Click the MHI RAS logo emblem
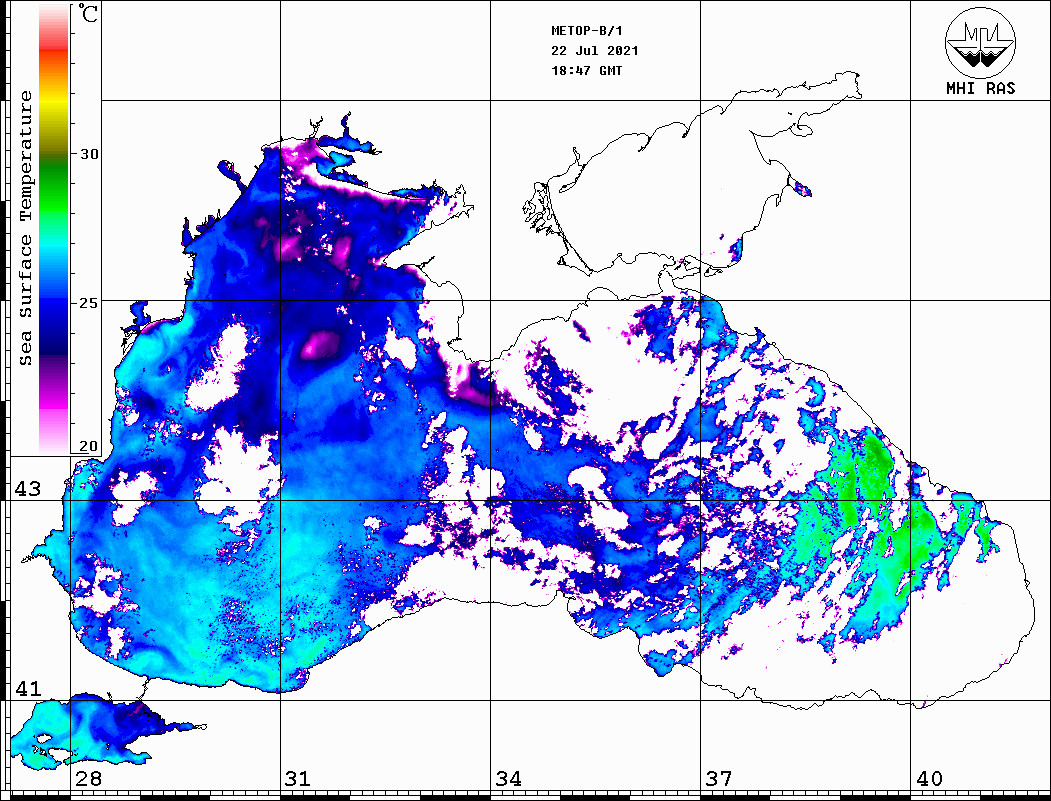The height and width of the screenshot is (801, 1051). [x=980, y=42]
